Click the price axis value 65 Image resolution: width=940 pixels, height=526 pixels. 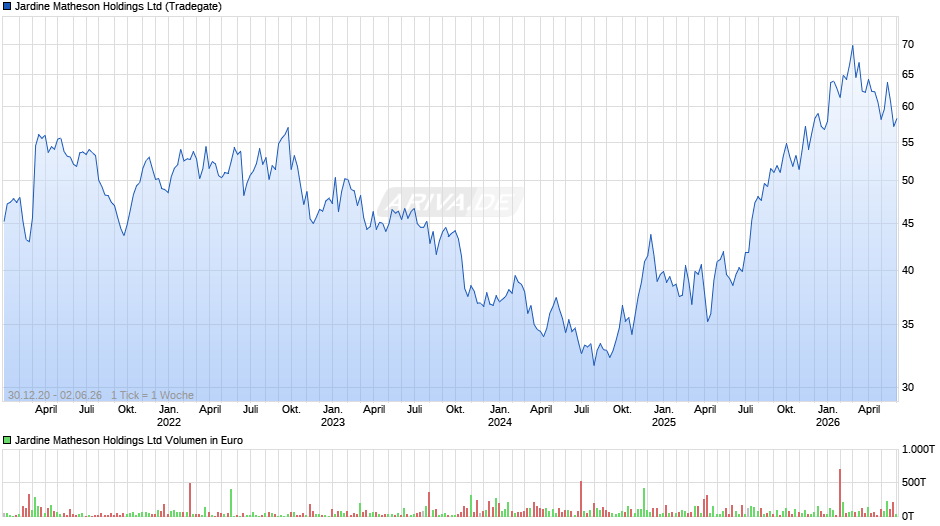tap(908, 74)
